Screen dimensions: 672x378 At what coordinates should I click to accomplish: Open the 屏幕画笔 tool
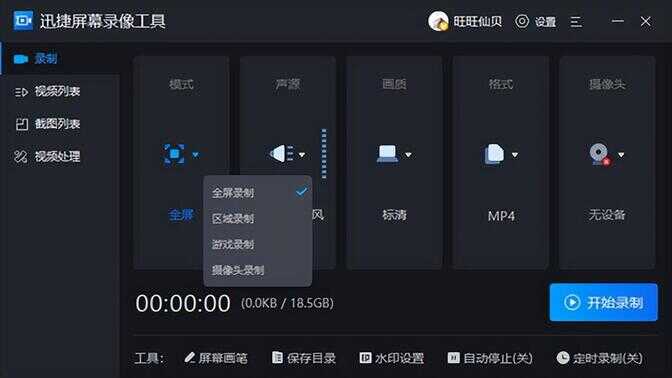pyautogui.click(x=216, y=358)
